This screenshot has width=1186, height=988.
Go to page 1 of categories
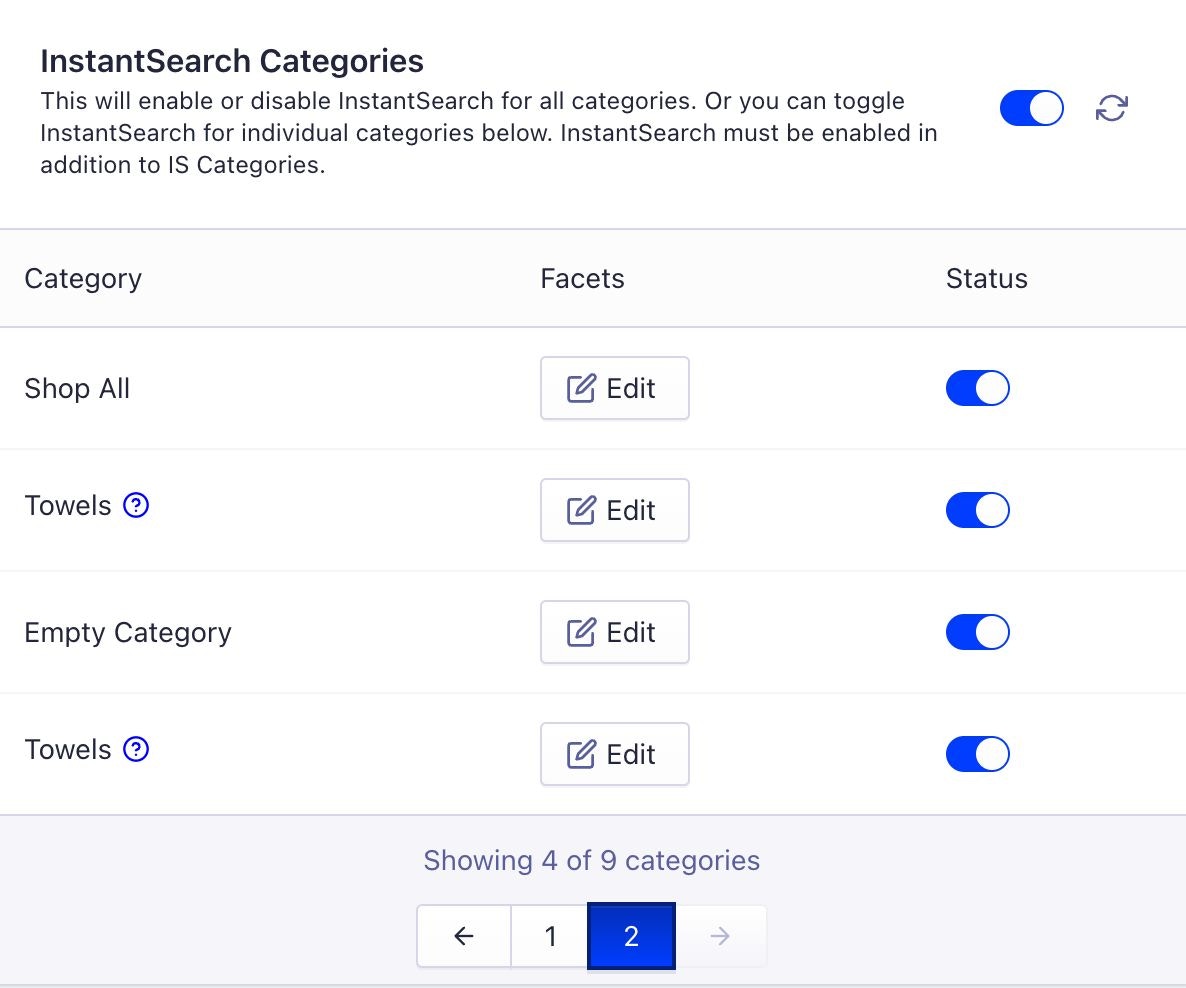click(549, 936)
